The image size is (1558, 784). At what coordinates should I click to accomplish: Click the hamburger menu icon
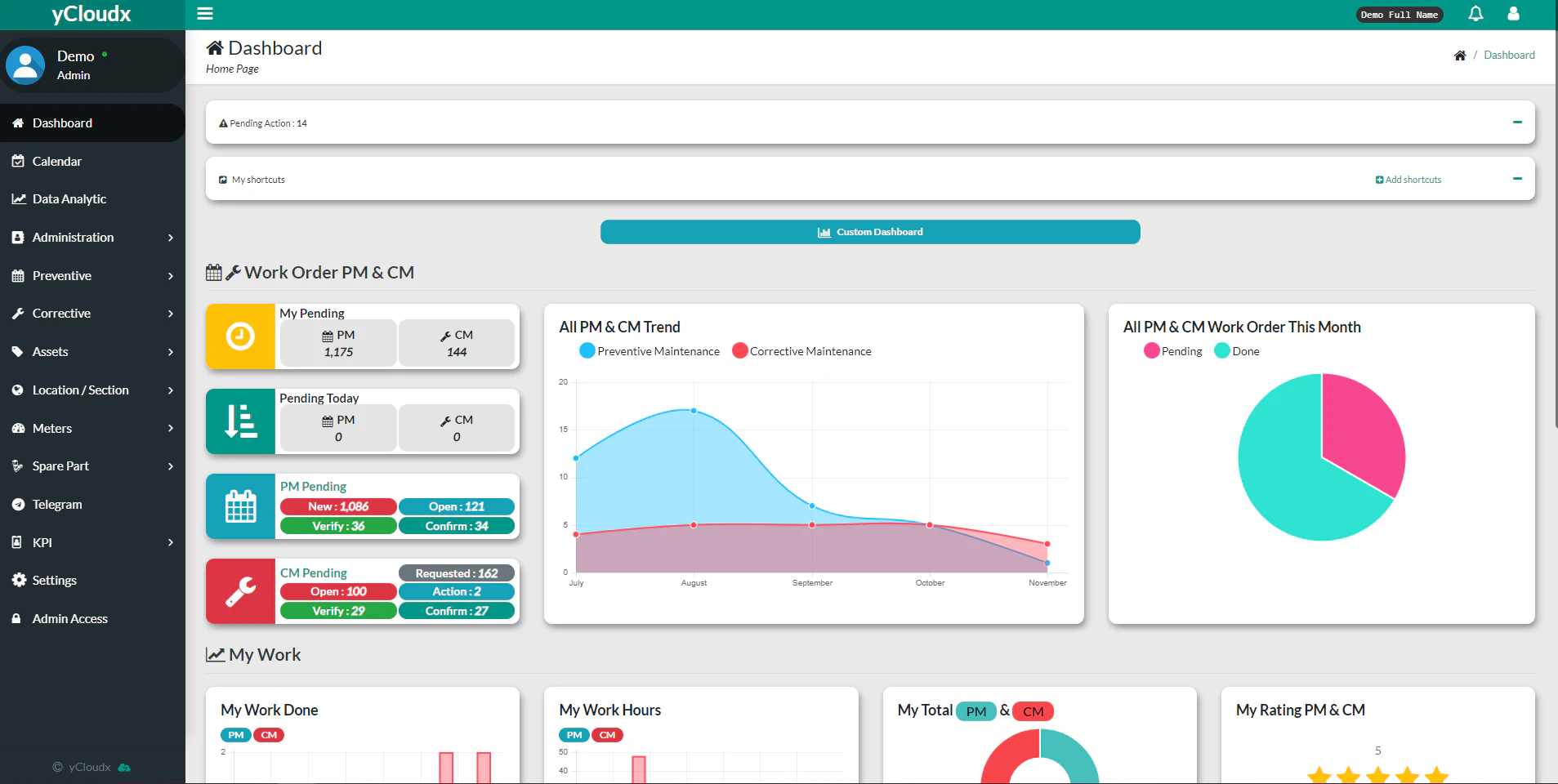click(205, 13)
